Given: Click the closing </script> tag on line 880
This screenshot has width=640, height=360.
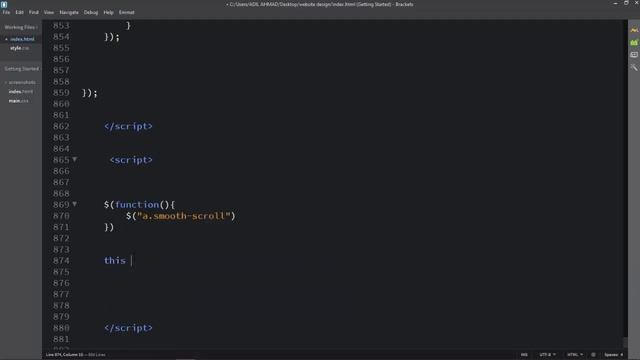Looking at the screenshot, I should tap(128, 328).
